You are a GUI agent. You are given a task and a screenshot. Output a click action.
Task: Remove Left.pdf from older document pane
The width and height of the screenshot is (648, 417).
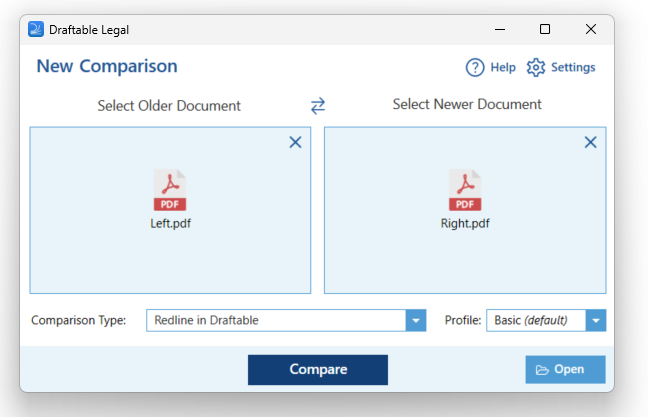[x=295, y=142]
